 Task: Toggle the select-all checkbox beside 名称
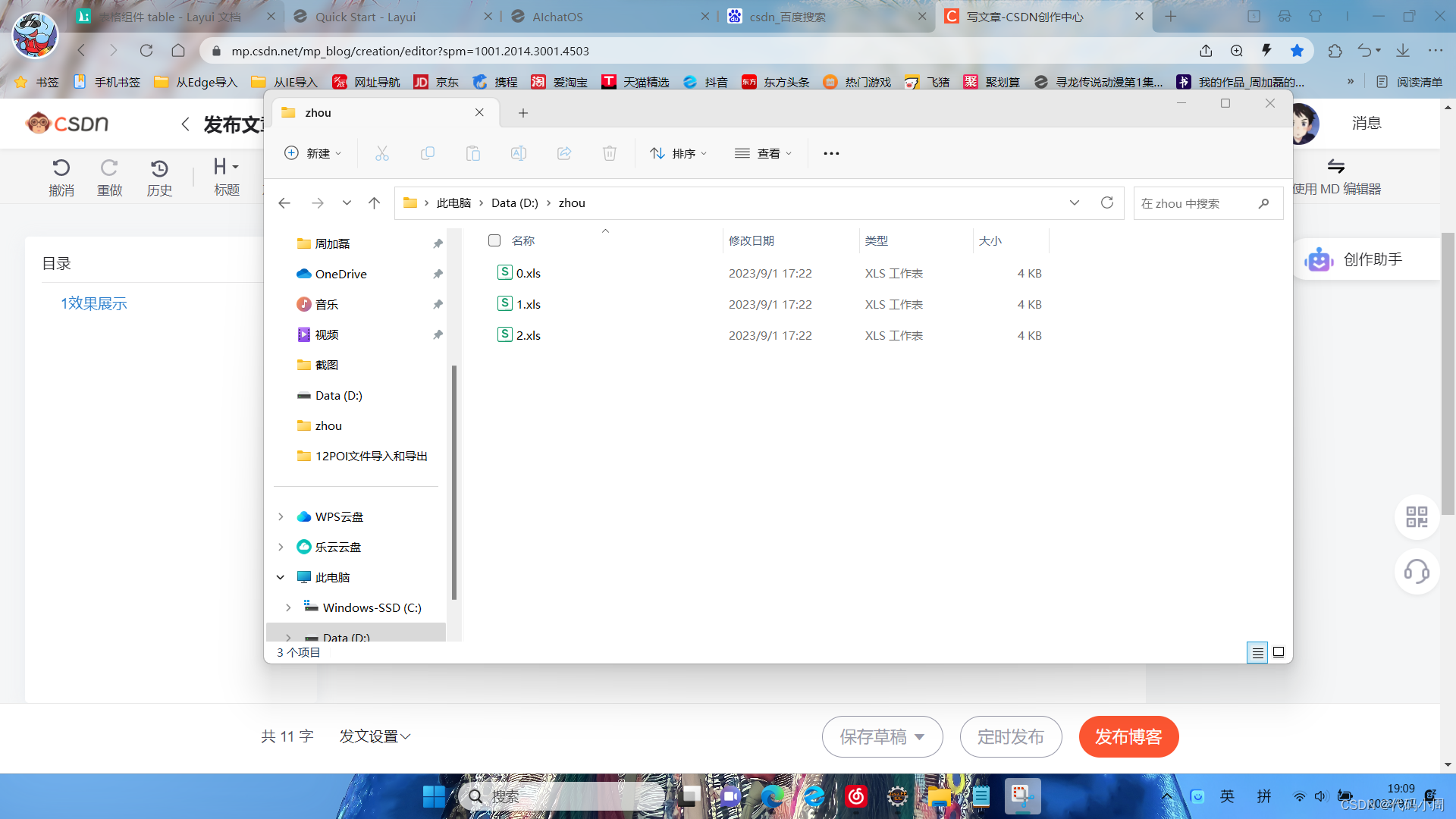(x=494, y=240)
